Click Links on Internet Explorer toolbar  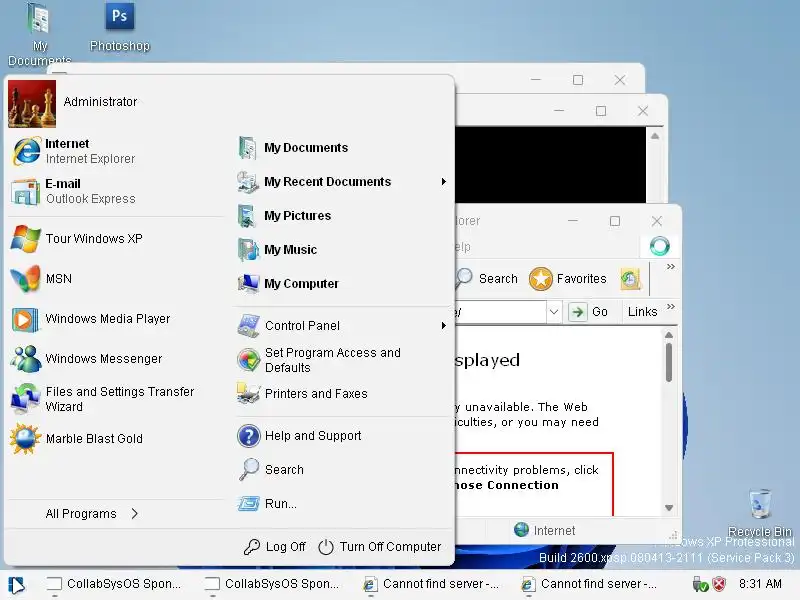(x=642, y=312)
